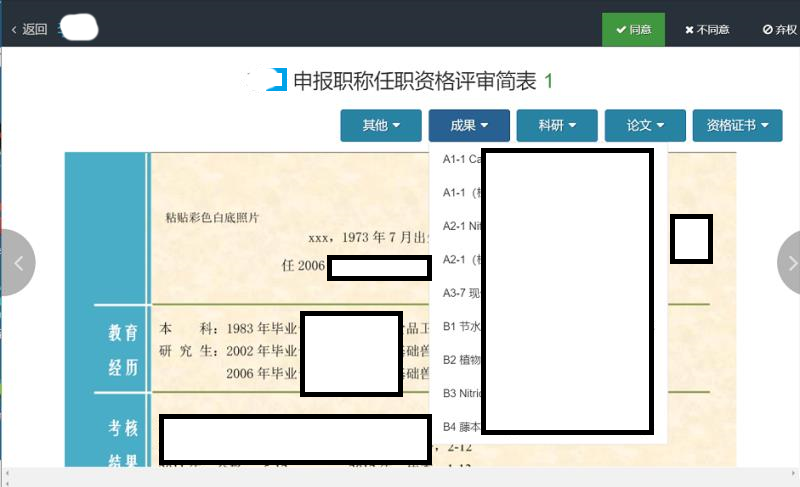Open the 科研 dropdown menu
800x487 pixels.
pos(557,126)
